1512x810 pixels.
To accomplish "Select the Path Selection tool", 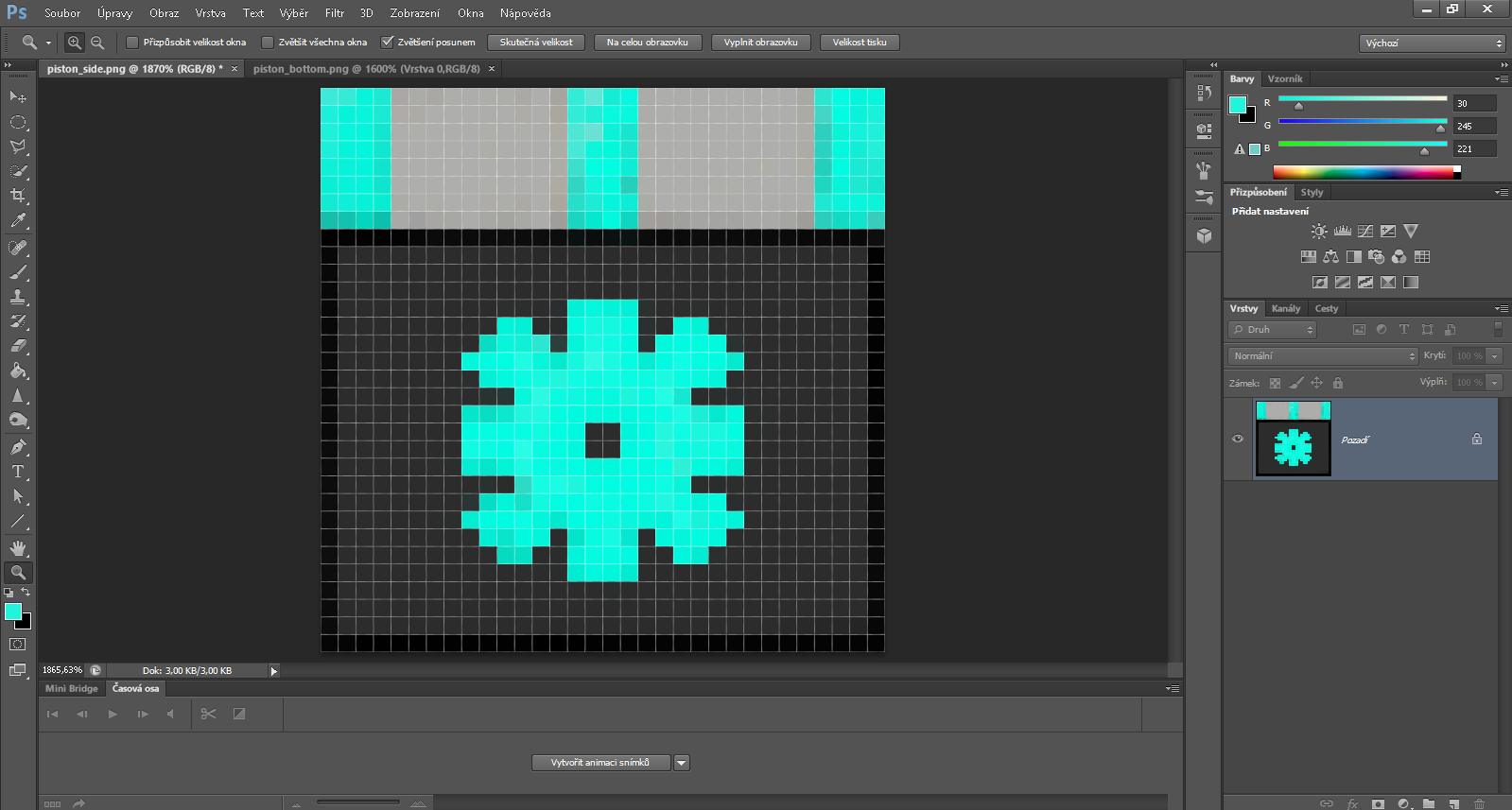I will [x=18, y=496].
